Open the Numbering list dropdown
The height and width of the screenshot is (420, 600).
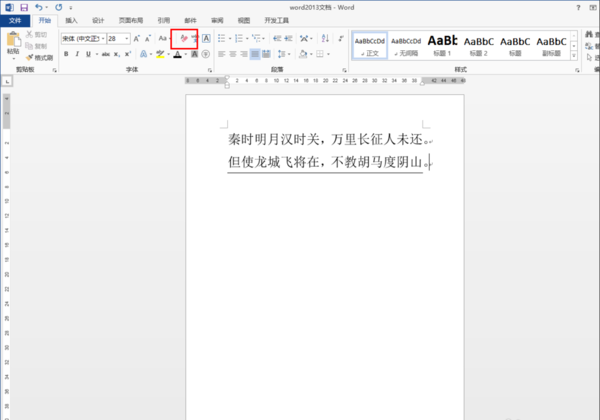[x=247, y=38]
